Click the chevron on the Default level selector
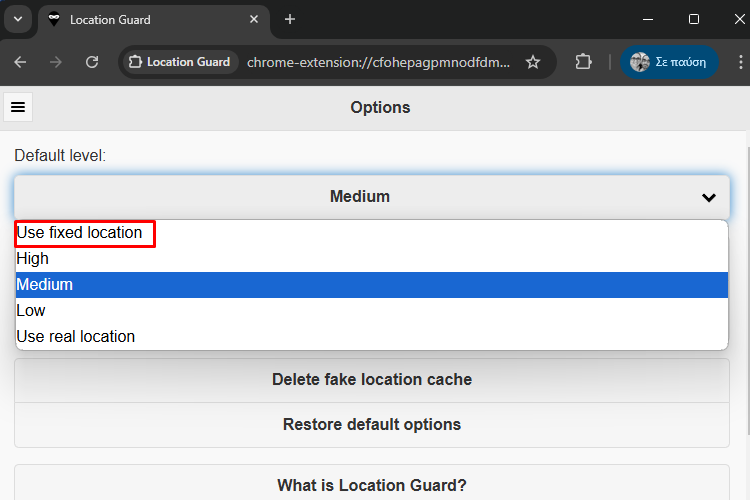The height and width of the screenshot is (500, 750). [708, 197]
